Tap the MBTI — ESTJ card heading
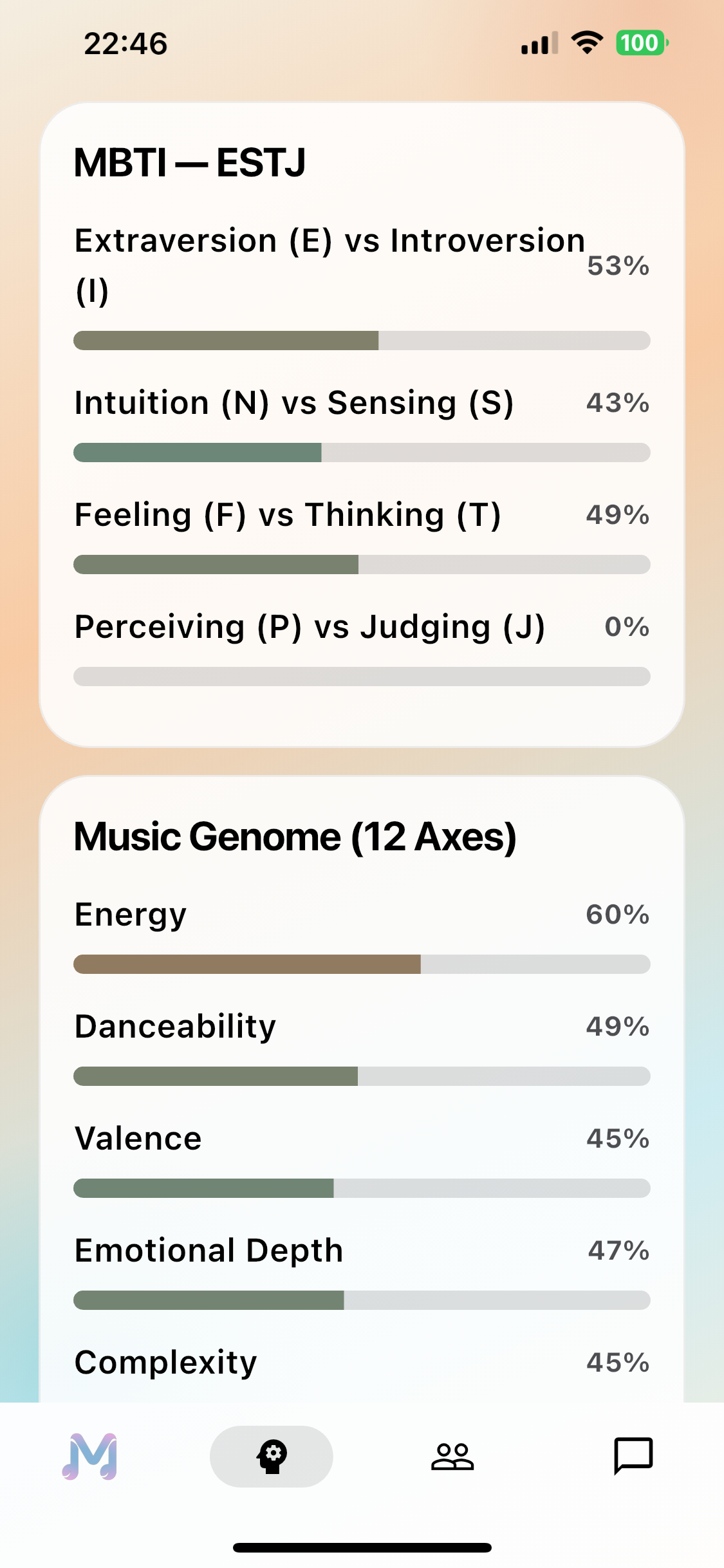 190,162
